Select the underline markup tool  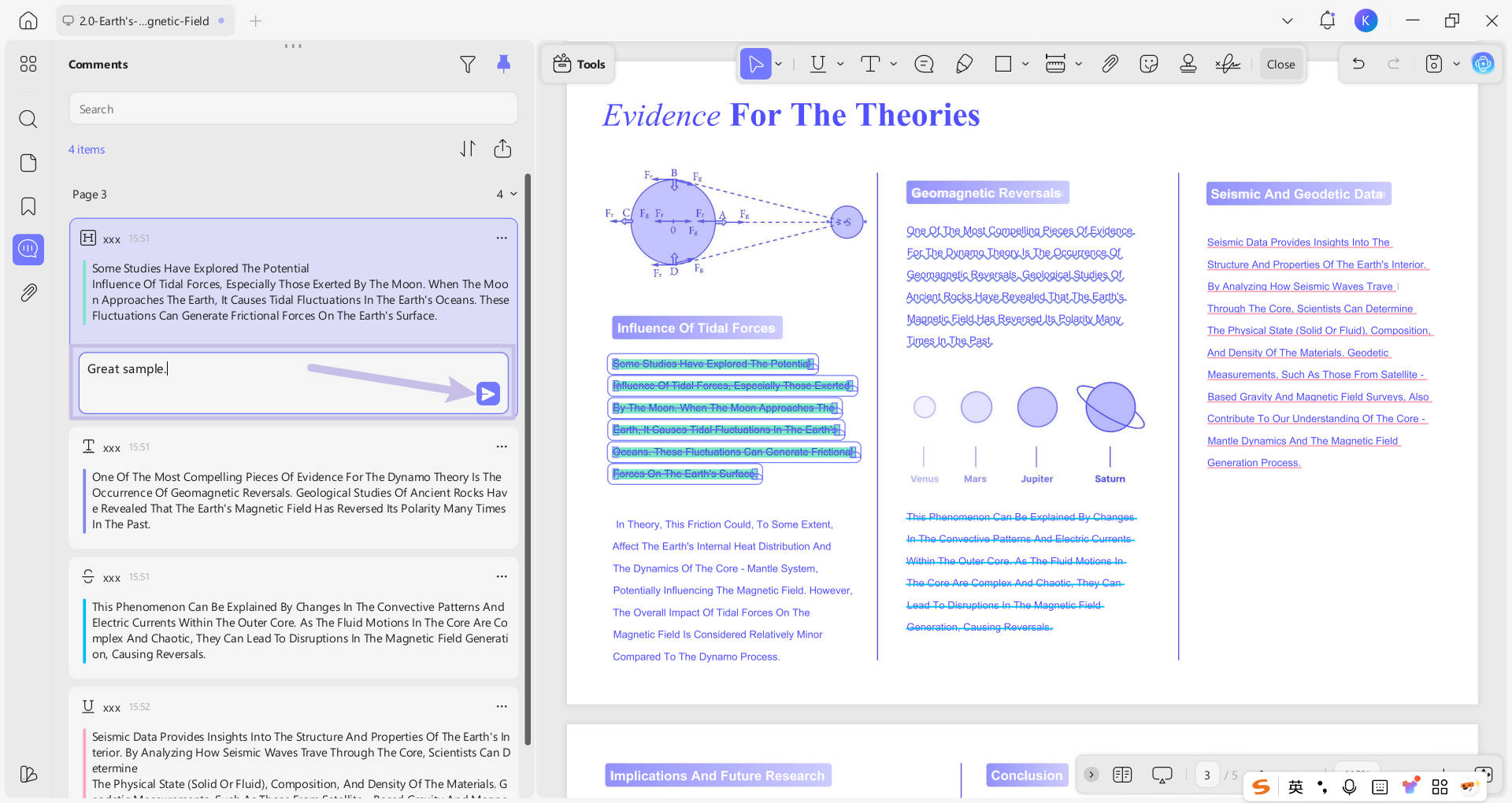pos(818,64)
